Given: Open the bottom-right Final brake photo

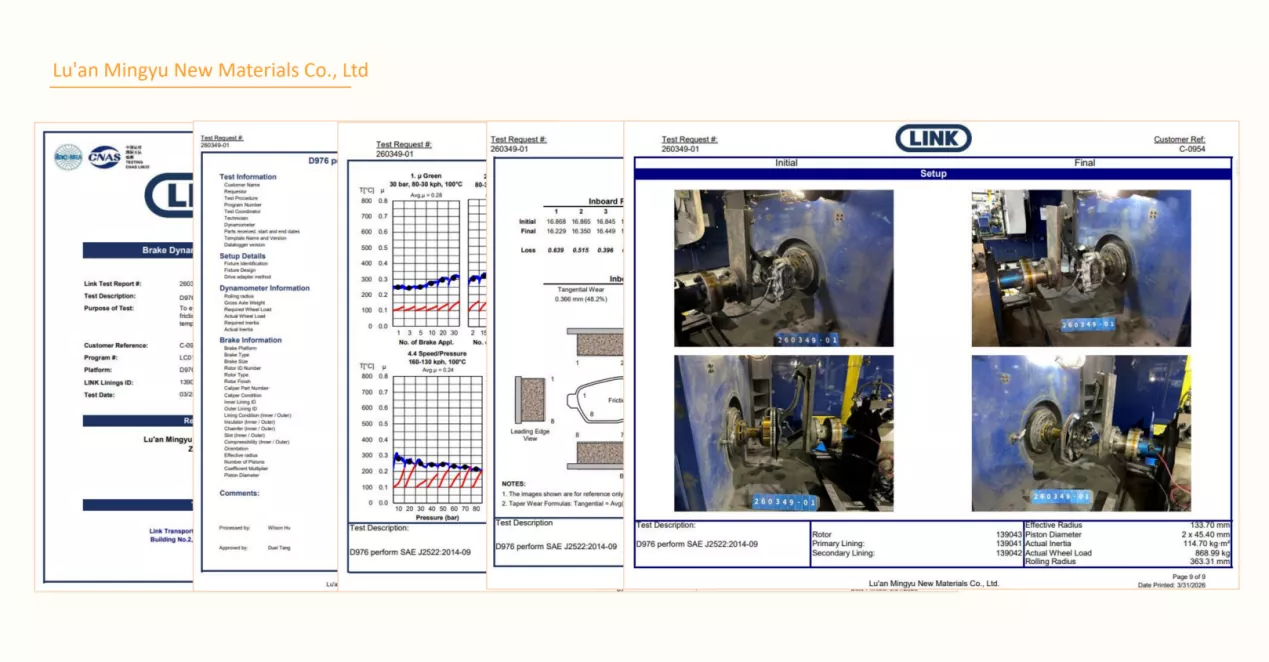Looking at the screenshot, I should pos(1081,433).
